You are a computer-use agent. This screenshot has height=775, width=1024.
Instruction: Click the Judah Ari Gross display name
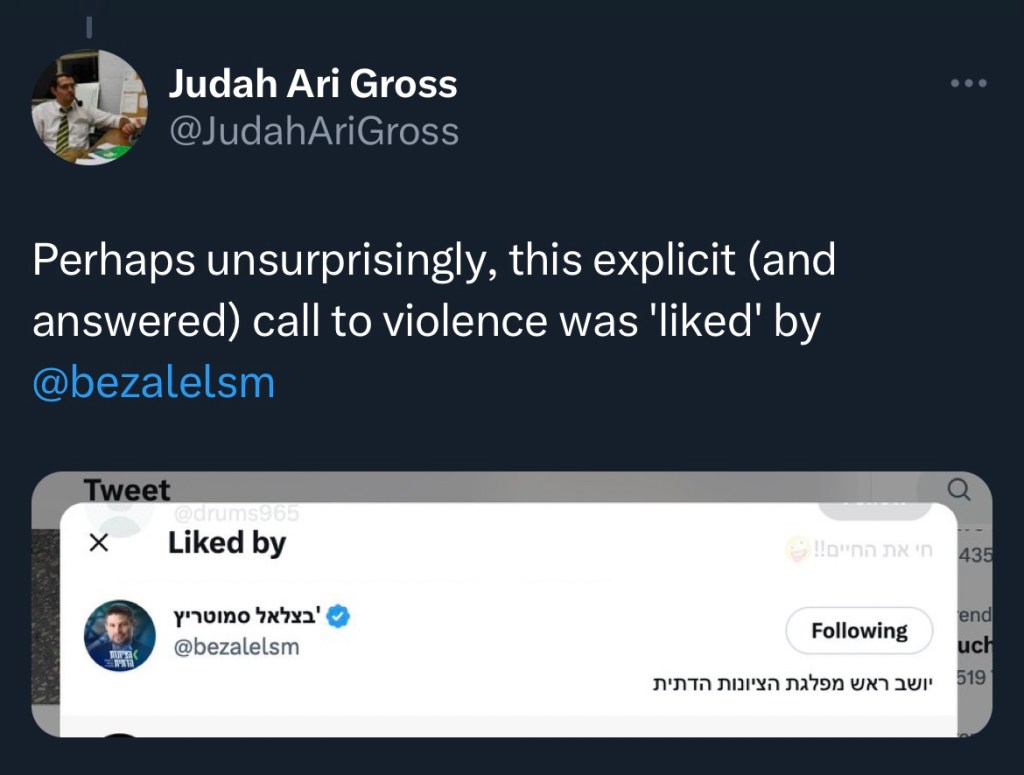[x=312, y=84]
